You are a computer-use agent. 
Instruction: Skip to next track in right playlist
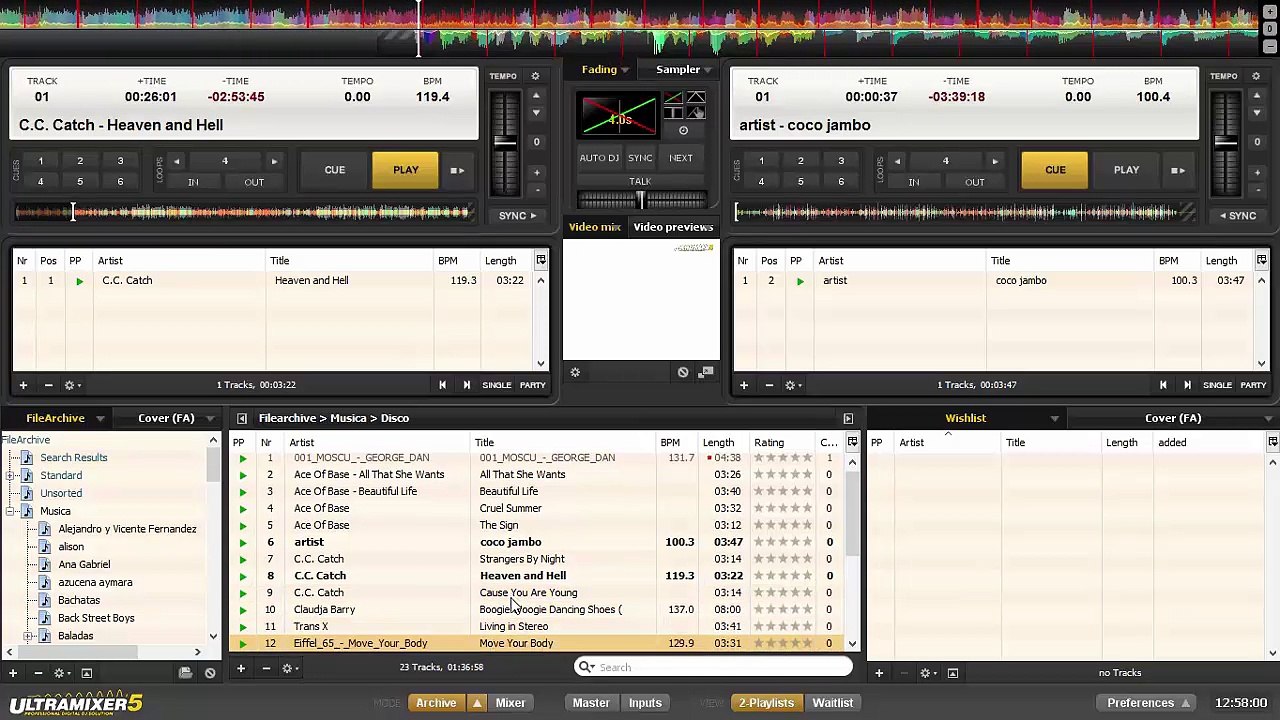(x=1187, y=385)
